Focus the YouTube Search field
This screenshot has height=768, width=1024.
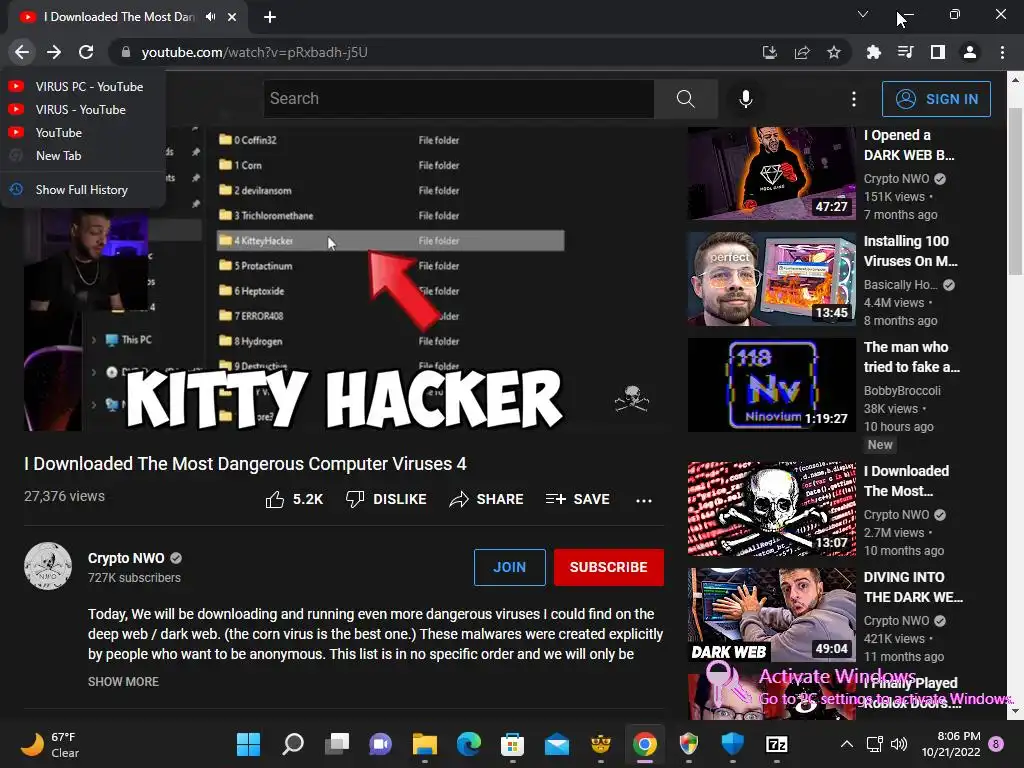tap(458, 99)
